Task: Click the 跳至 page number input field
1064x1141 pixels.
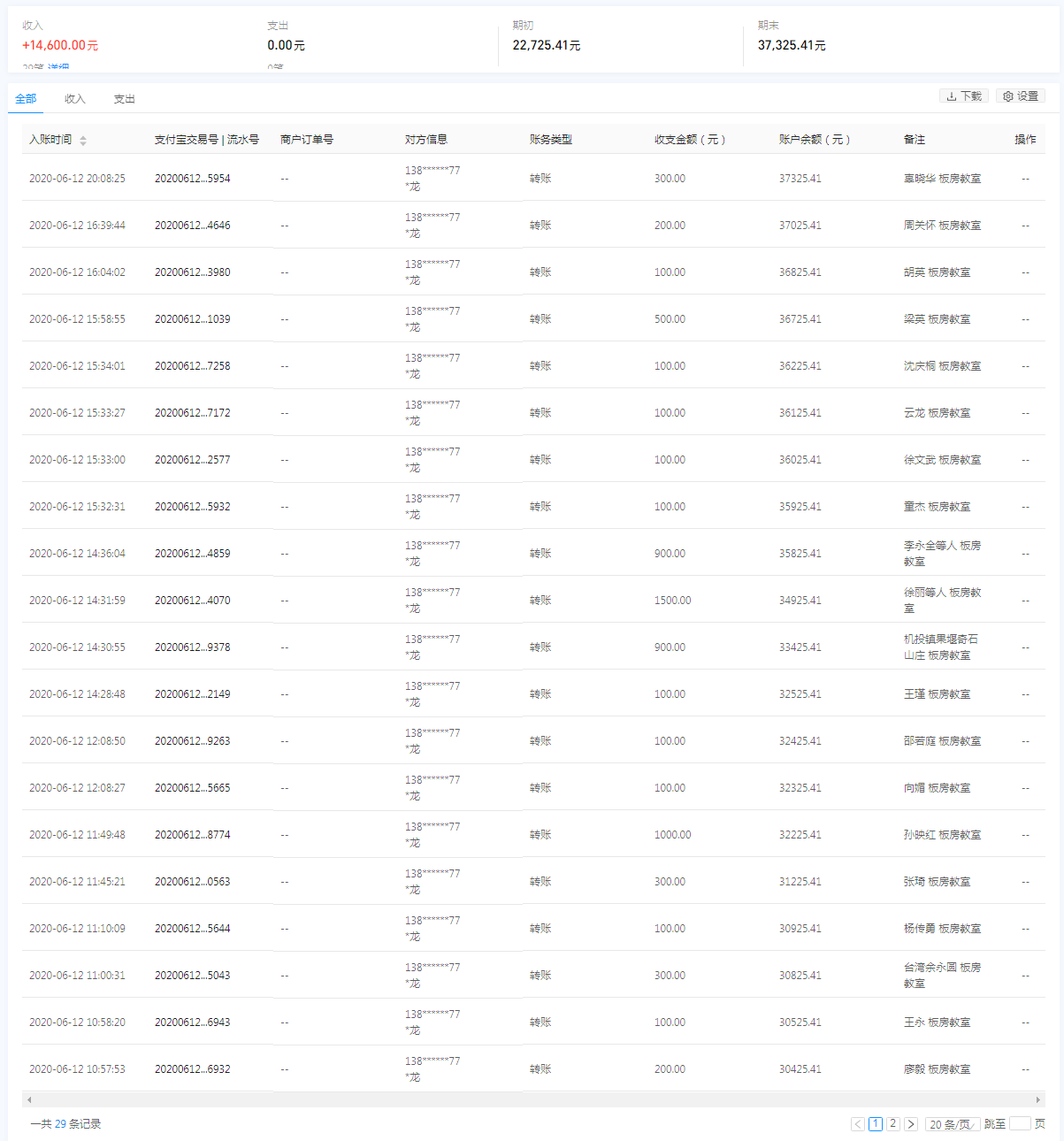Action: click(x=1020, y=1124)
